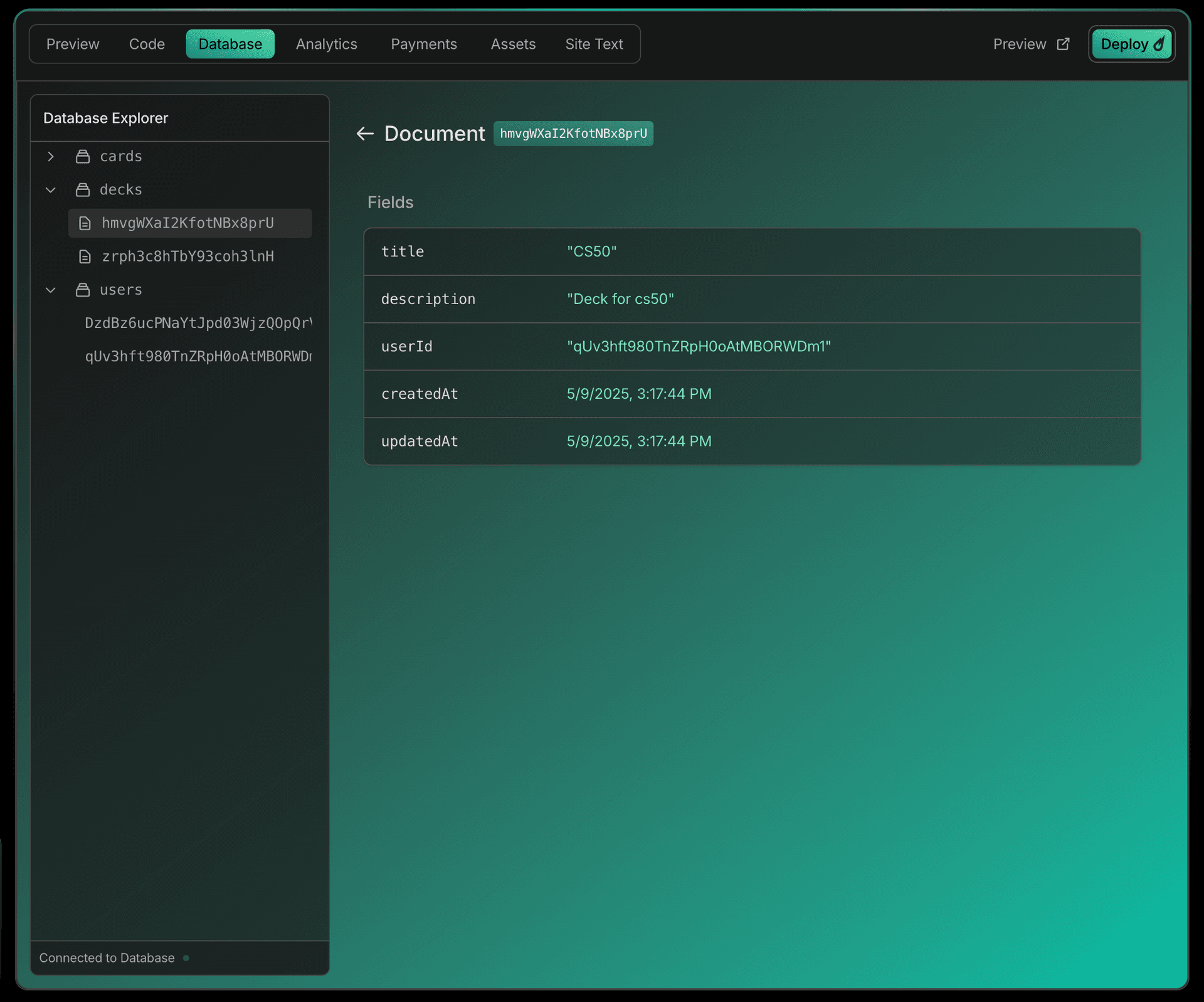Open user document qUv3hft980TnZRpH0oAtMBORWD
This screenshot has width=1204, height=1002.
coord(198,356)
